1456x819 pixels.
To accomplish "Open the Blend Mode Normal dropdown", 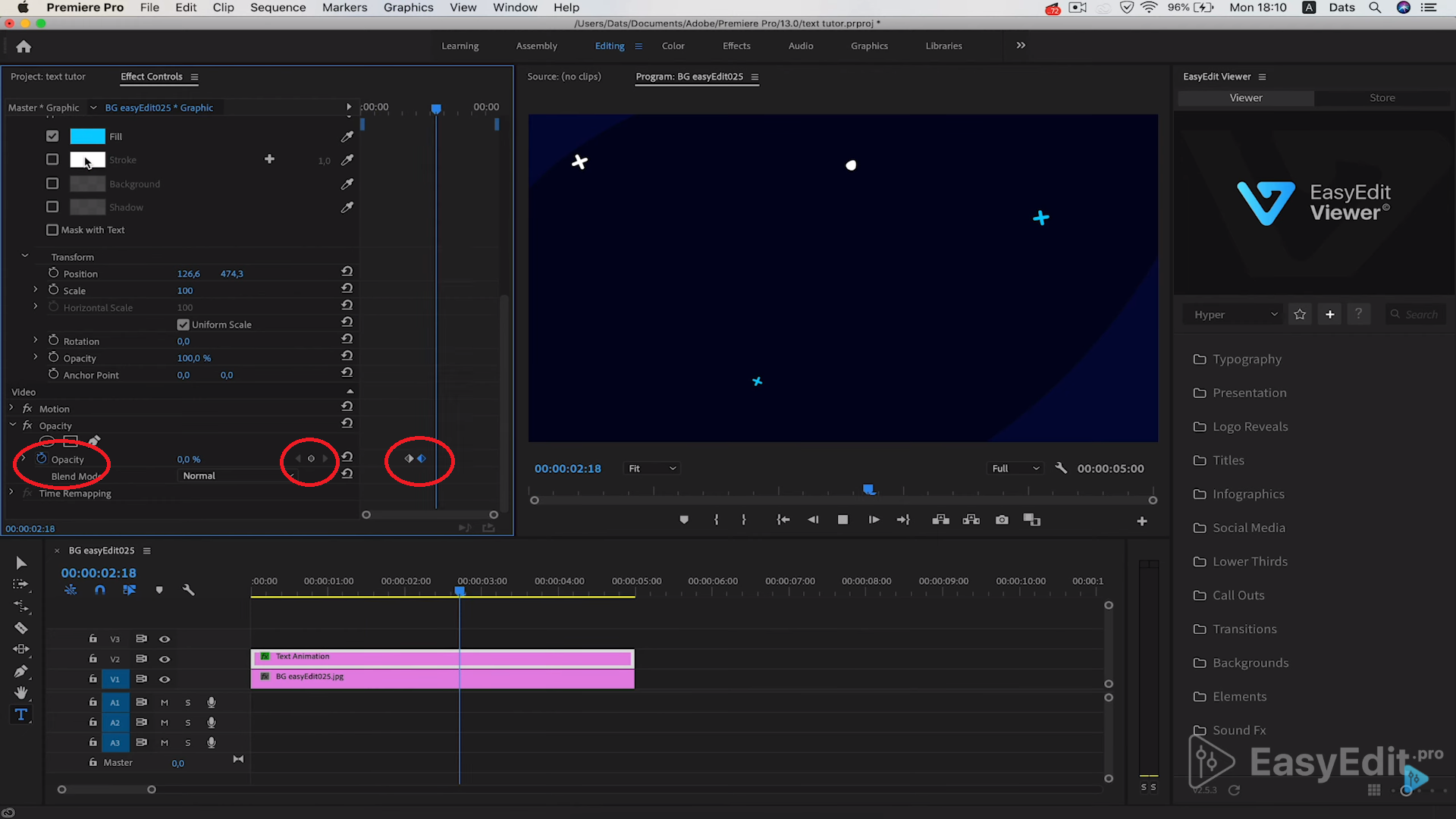I will pos(237,475).
